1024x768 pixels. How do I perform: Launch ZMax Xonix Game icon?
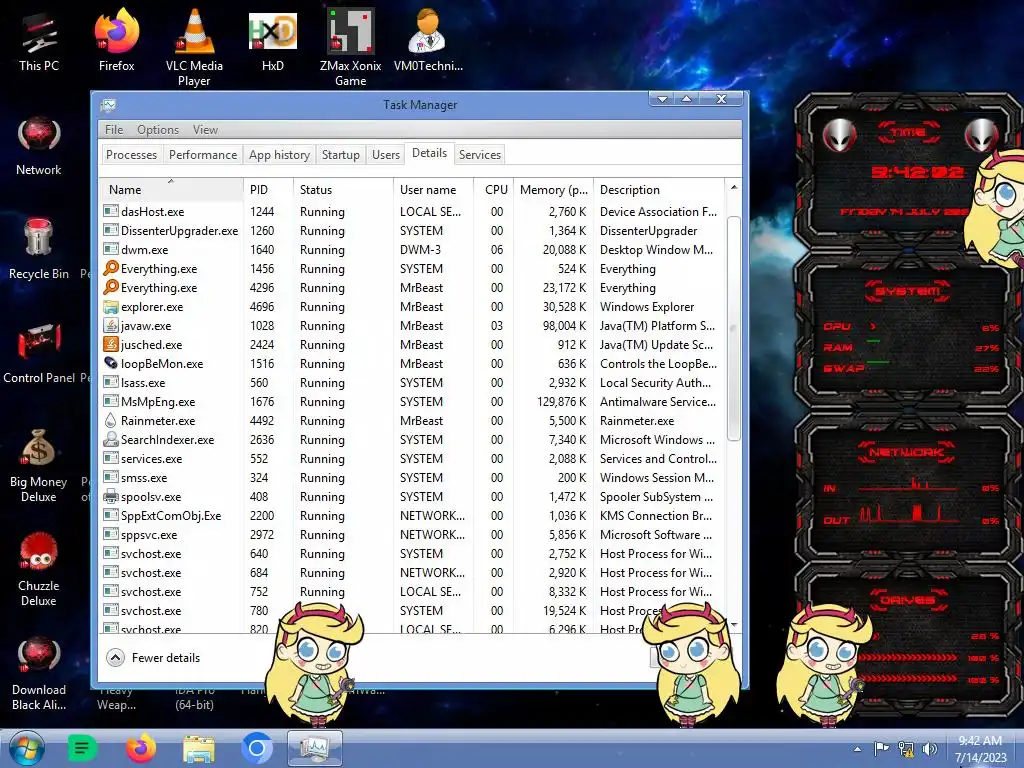click(x=350, y=47)
